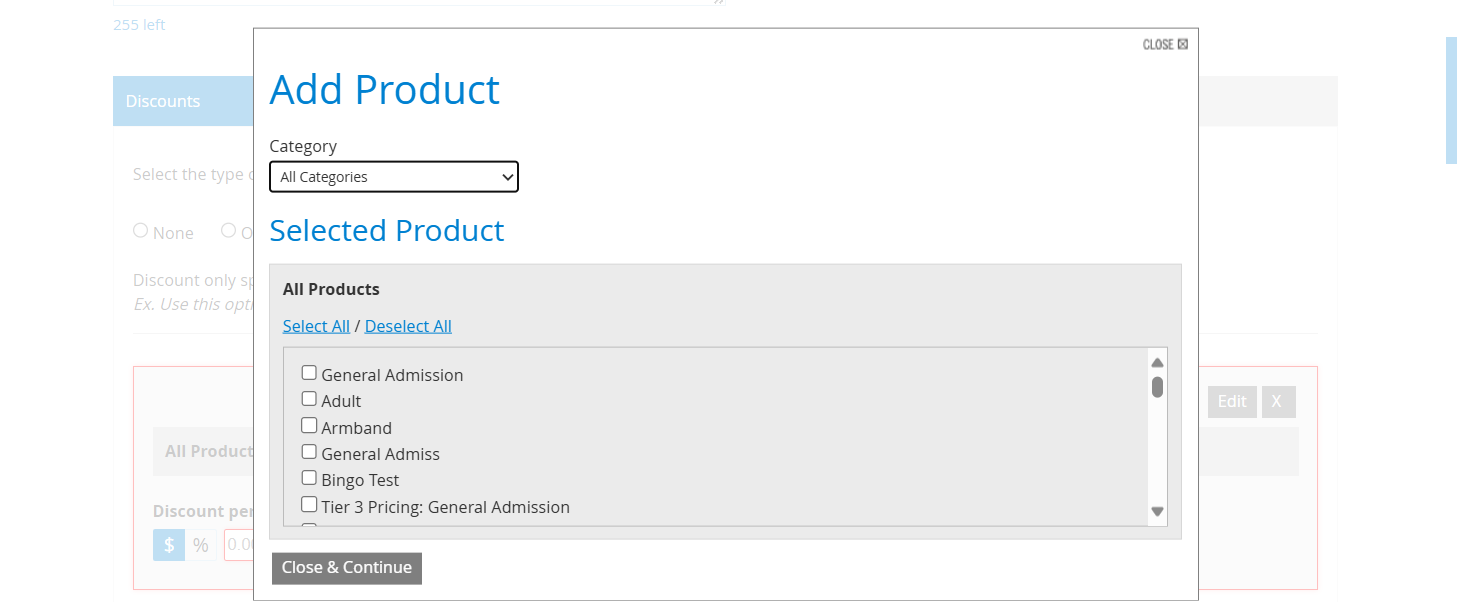
Task: Check the Bingo Test product
Action: 309,478
